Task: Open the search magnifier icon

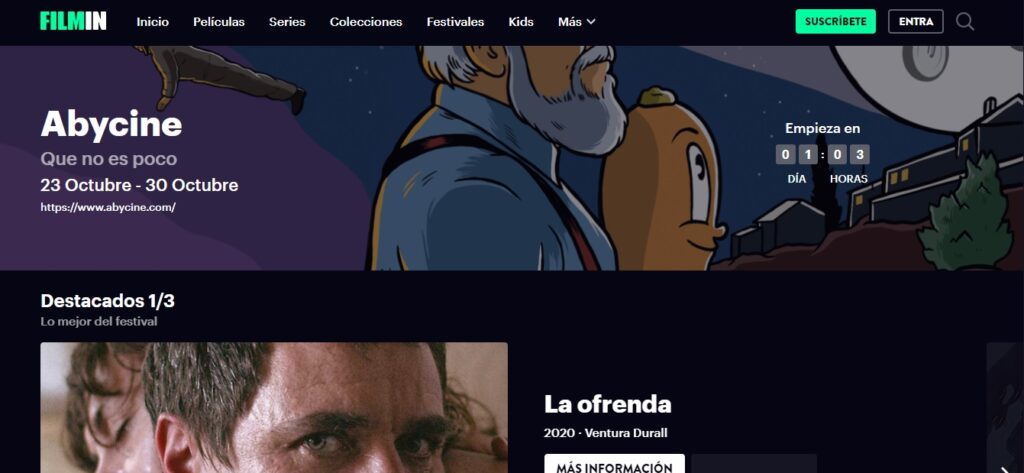Action: [x=965, y=22]
